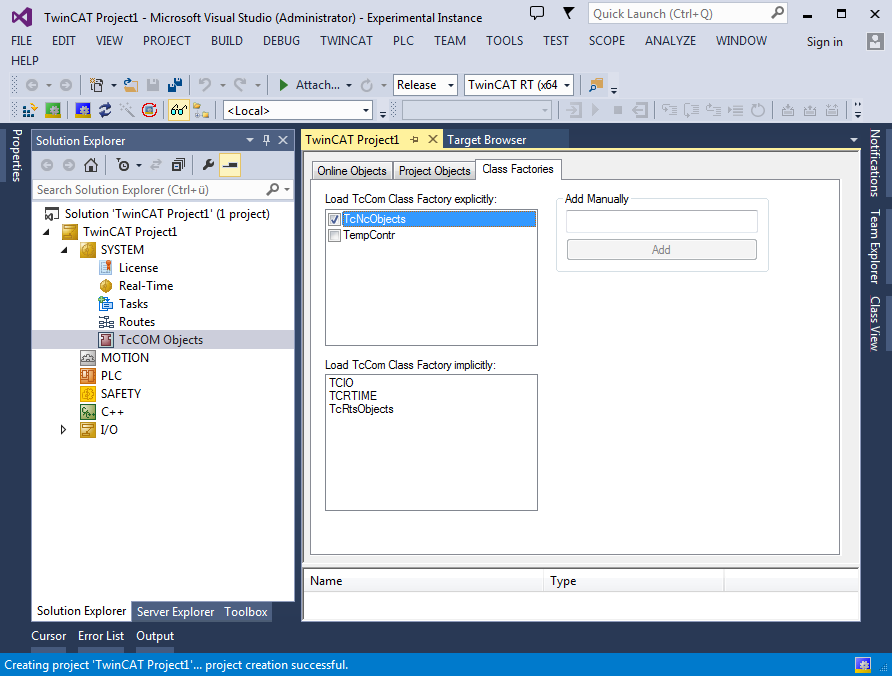892x676 pixels.
Task: Click the user account avatar icon
Action: click(x=874, y=41)
